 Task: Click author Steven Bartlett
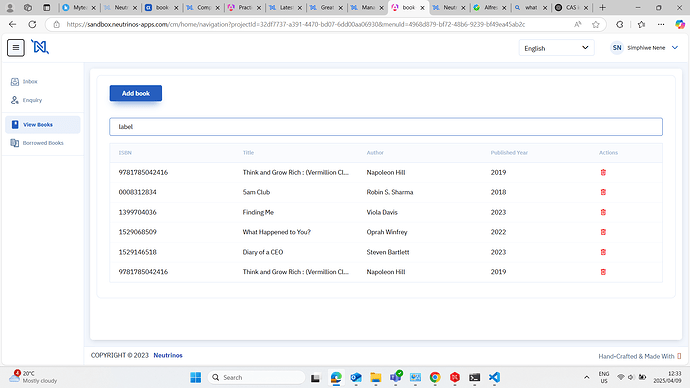pyautogui.click(x=388, y=252)
